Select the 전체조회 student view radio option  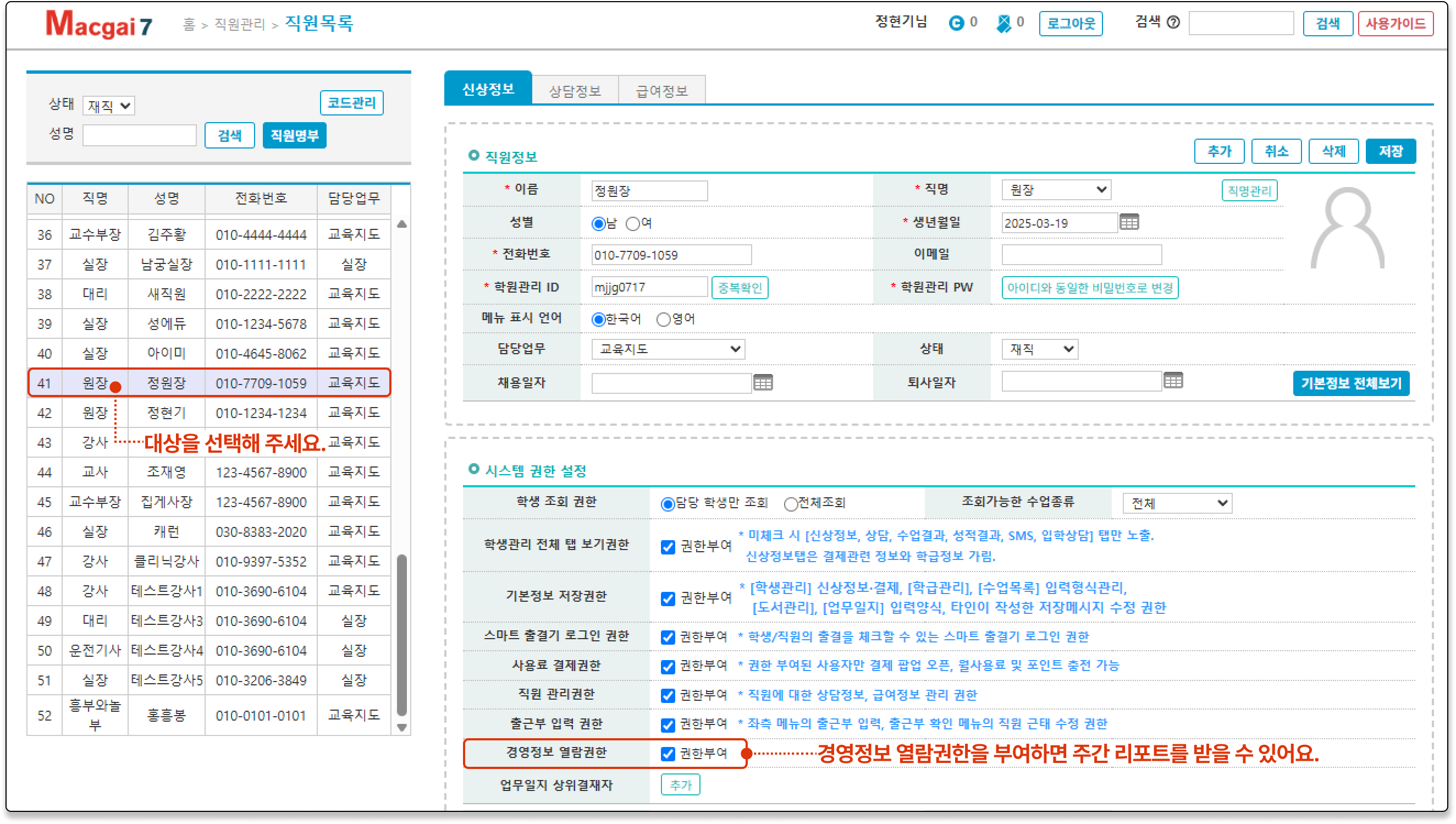point(791,504)
